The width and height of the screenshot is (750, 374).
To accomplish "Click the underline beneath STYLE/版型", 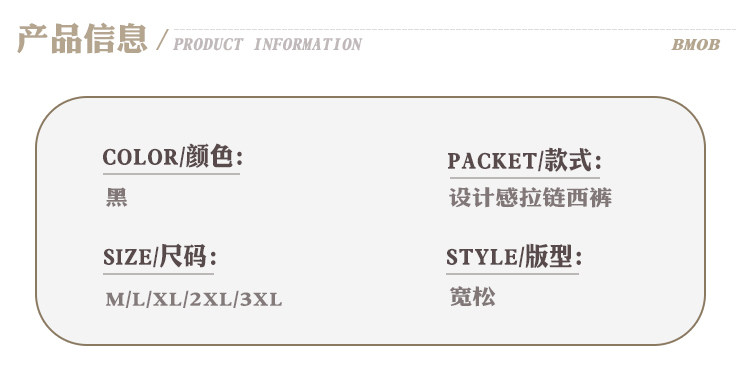I will coord(512,274).
